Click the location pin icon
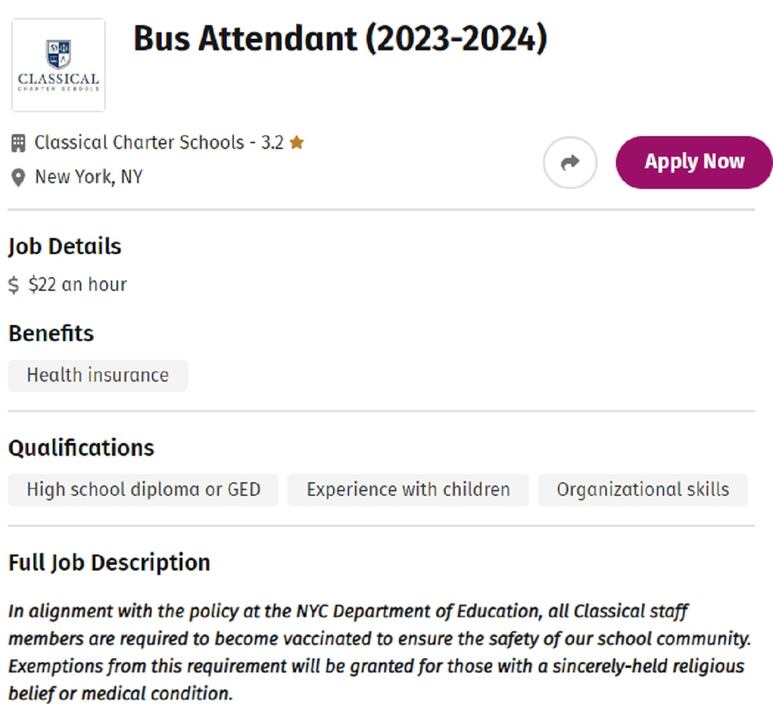773x706 pixels. click(18, 177)
